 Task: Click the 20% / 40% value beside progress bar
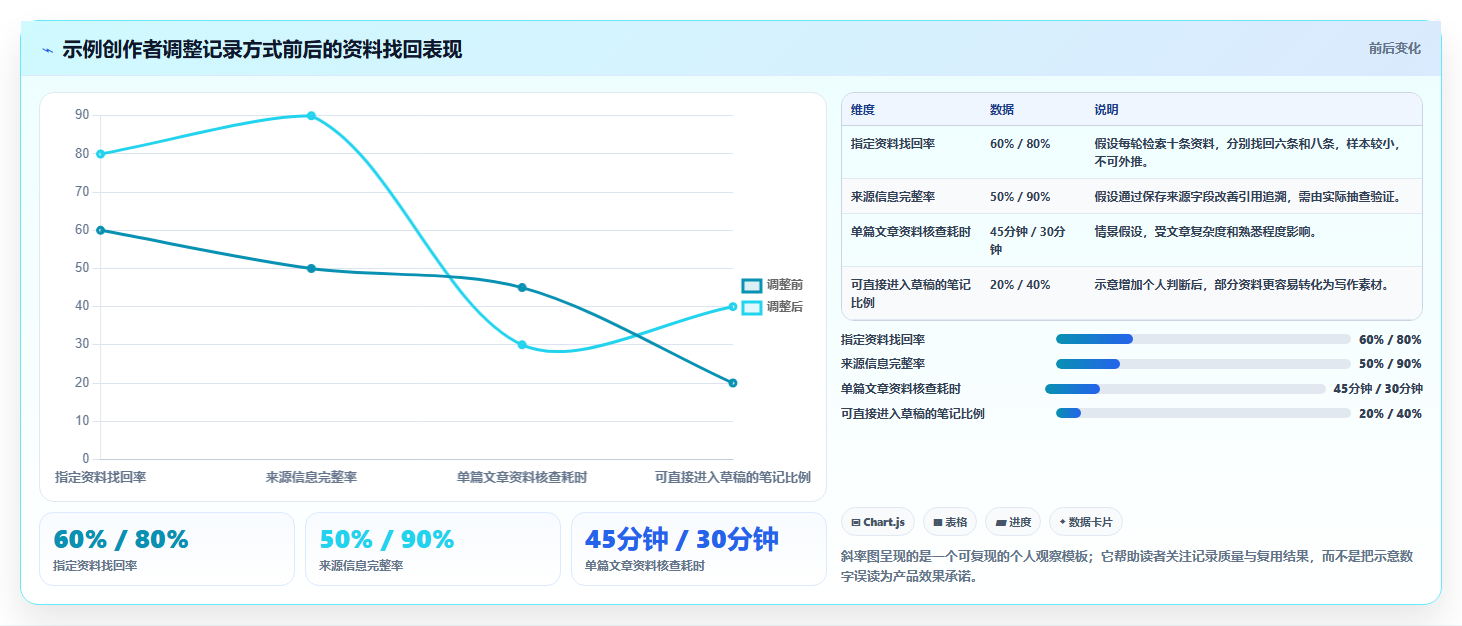1390,414
